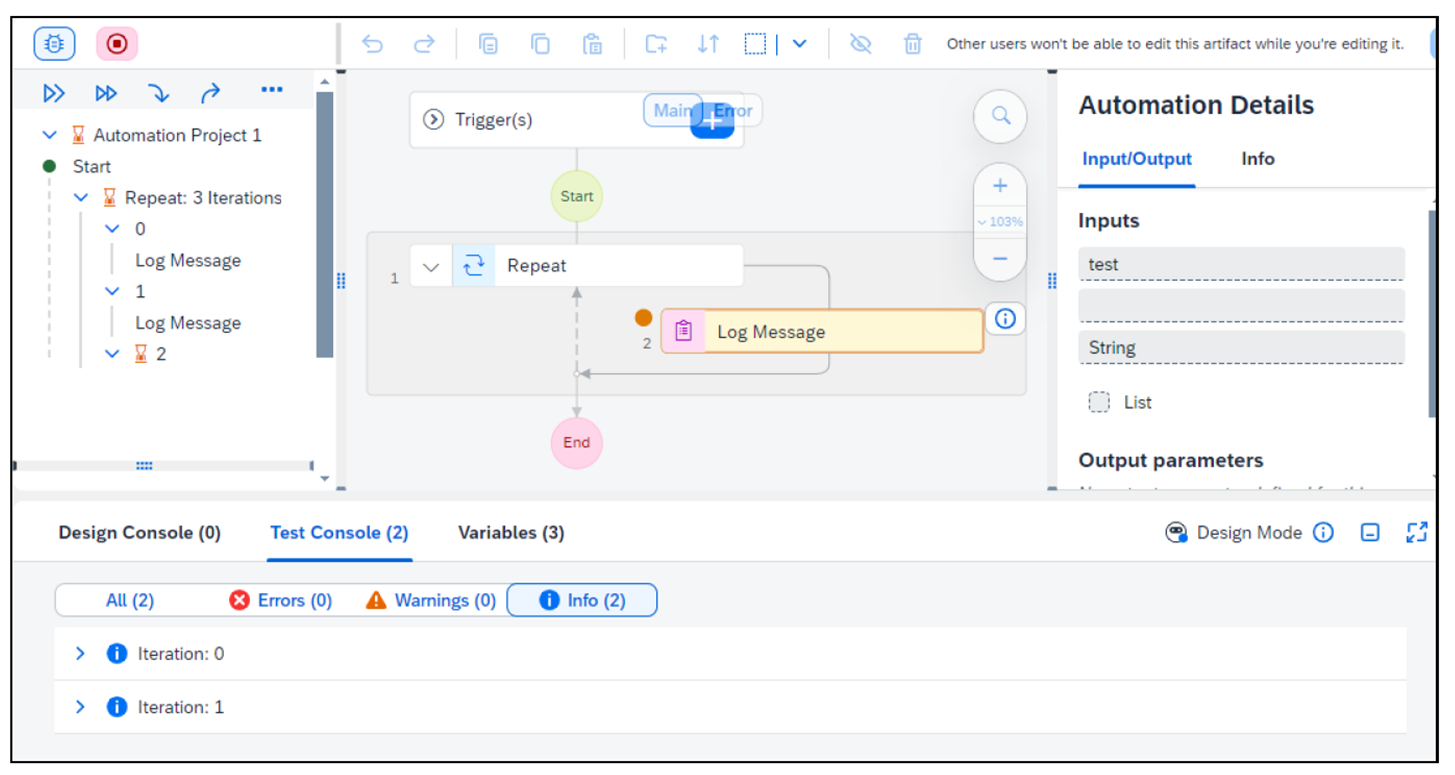Expand the Iteration: 0 log entry
This screenshot has height=775, width=1455.
(x=81, y=654)
